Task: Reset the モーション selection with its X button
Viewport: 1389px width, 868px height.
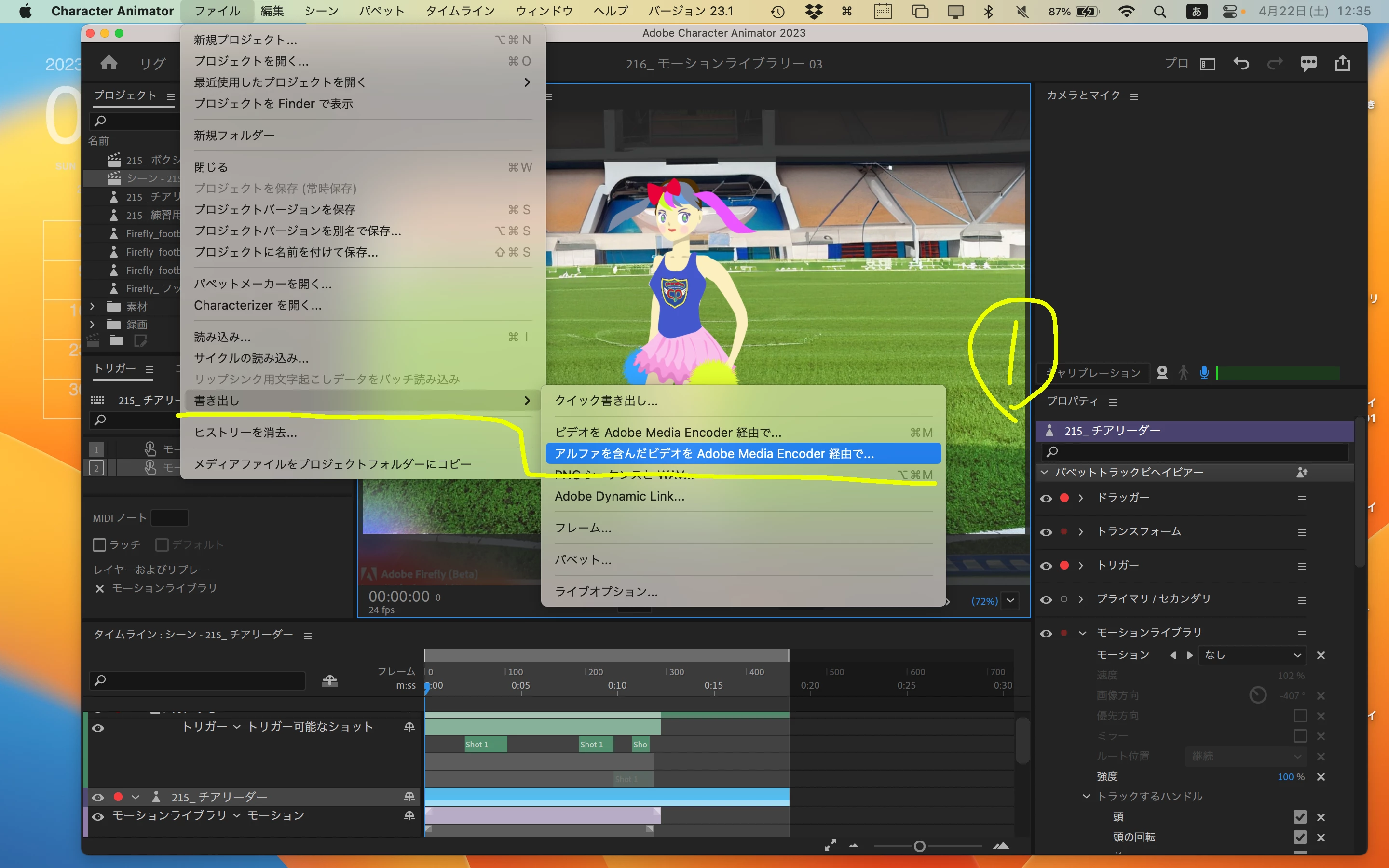Action: [x=1321, y=655]
